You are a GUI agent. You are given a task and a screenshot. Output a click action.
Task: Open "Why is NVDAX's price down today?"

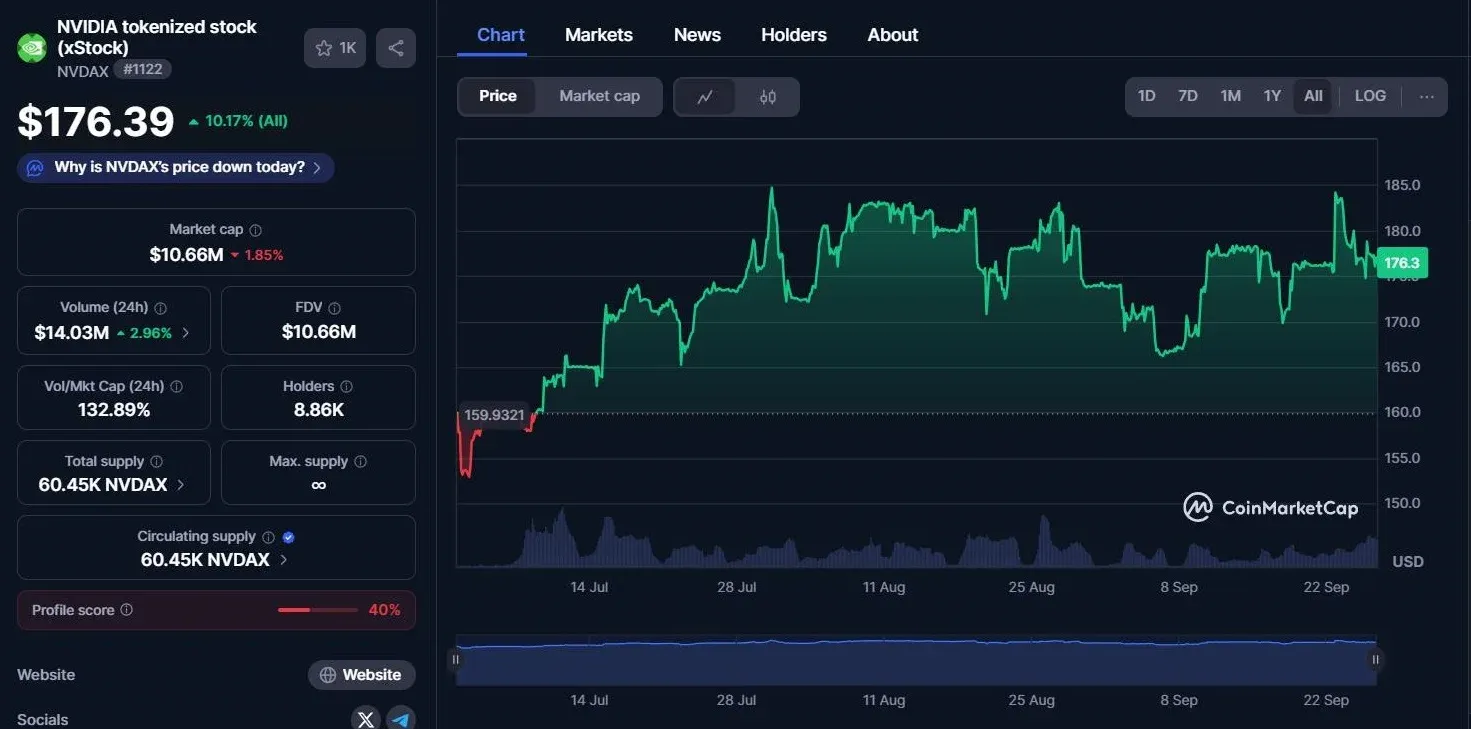point(176,167)
